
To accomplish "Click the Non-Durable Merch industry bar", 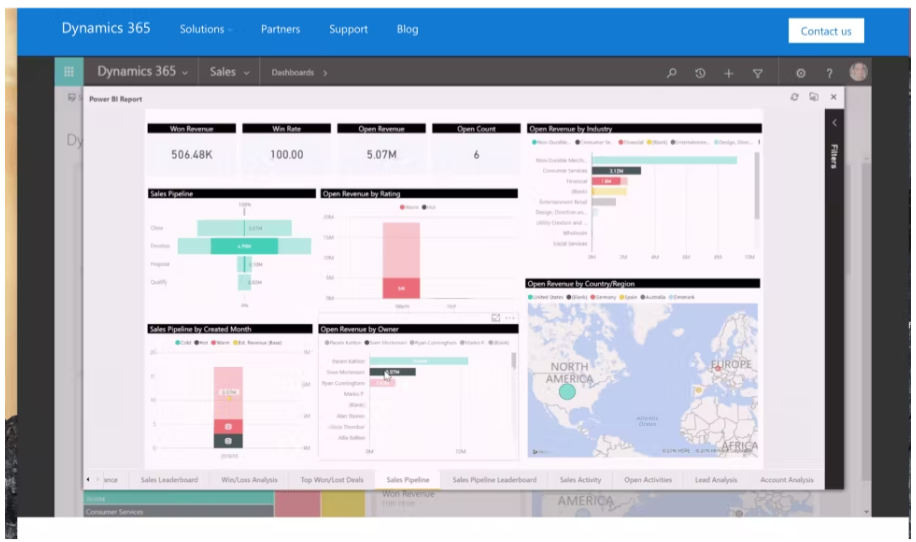I will pos(664,160).
